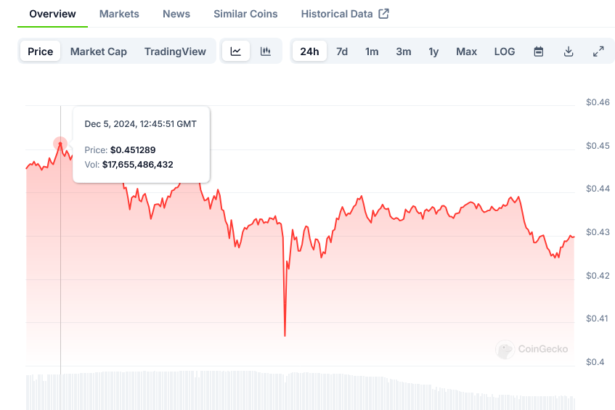
Task: Download the chart data
Action: (x=568, y=51)
